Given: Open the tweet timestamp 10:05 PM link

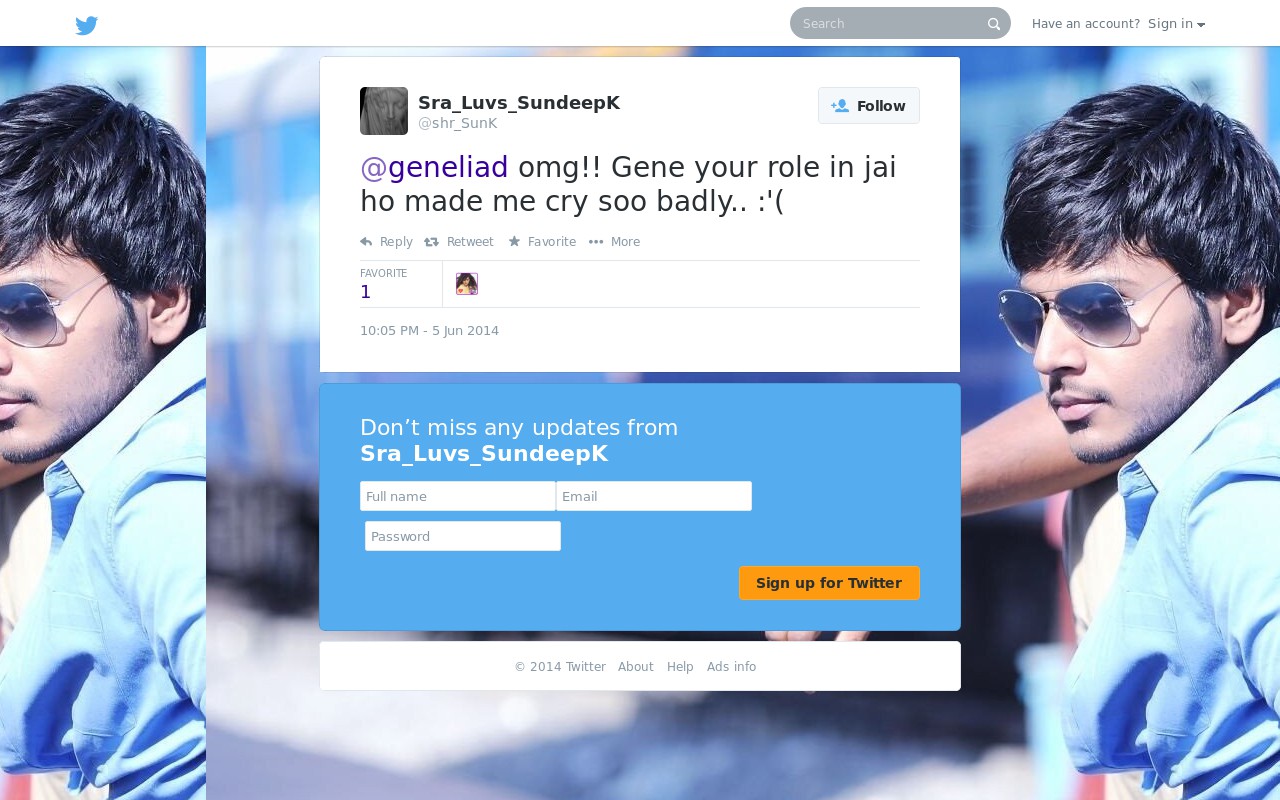Looking at the screenshot, I should pos(429,331).
